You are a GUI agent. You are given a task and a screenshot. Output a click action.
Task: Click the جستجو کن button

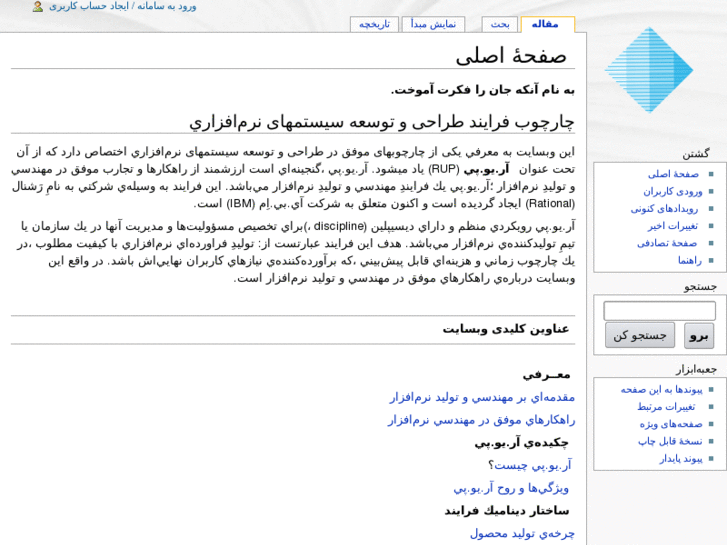640,335
